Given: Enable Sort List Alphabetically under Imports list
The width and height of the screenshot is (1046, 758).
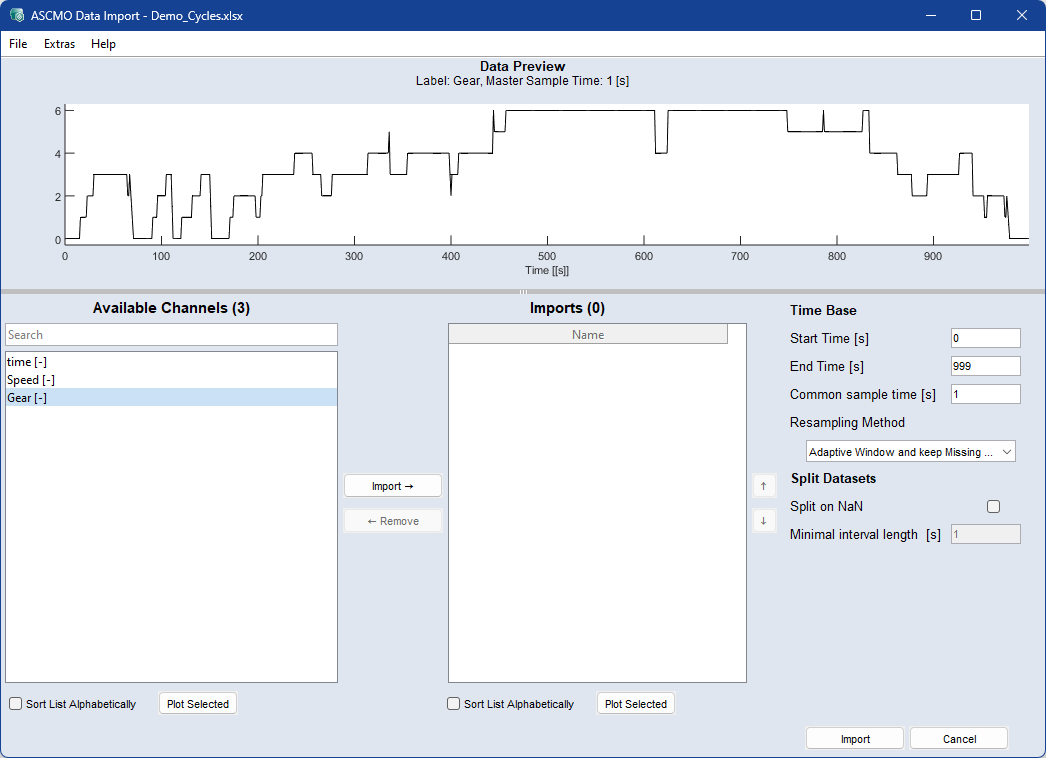Looking at the screenshot, I should [x=454, y=704].
